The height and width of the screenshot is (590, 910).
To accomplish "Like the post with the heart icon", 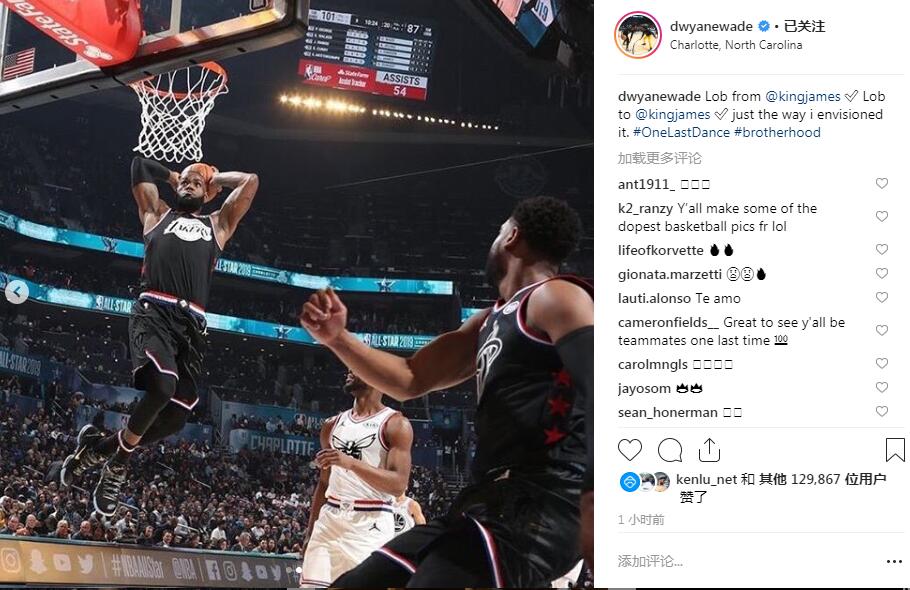I will click(x=630, y=450).
